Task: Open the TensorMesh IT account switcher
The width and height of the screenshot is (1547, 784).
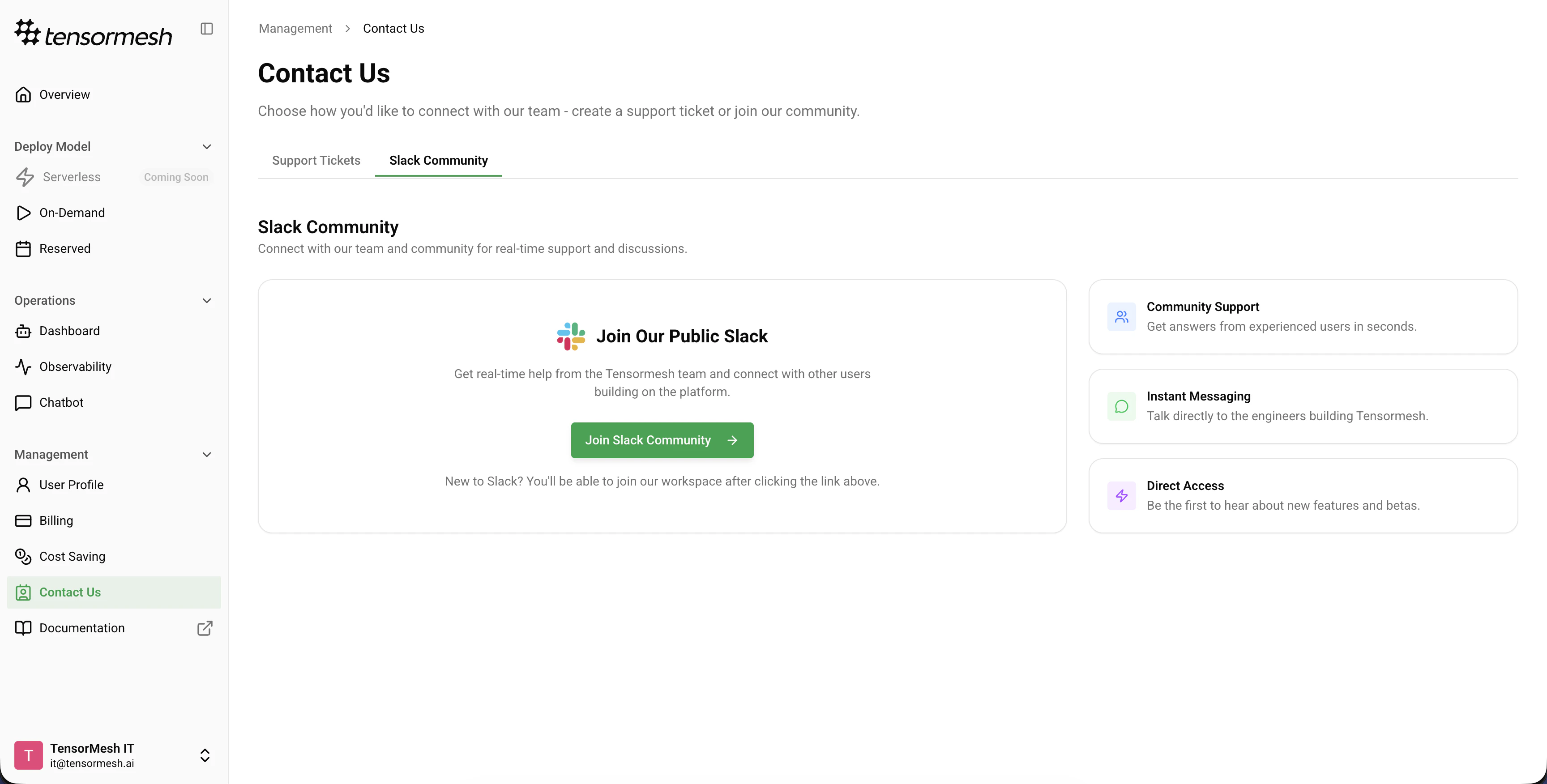Action: pyautogui.click(x=205, y=755)
